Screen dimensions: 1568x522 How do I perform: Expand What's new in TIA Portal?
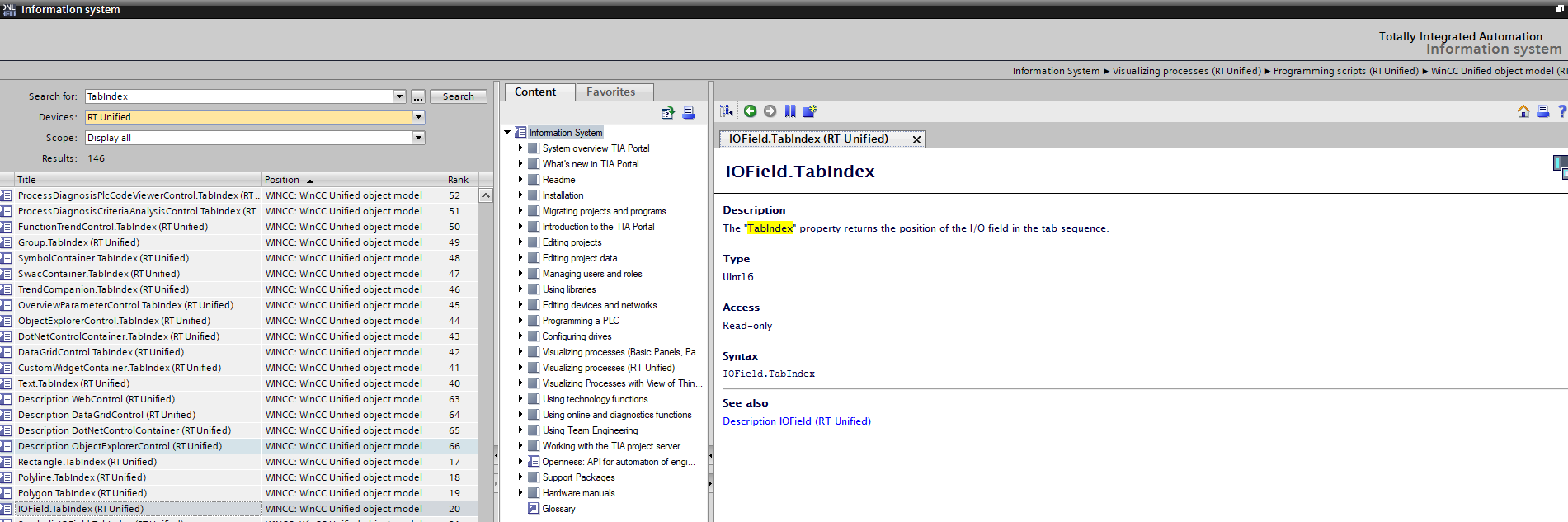click(520, 164)
